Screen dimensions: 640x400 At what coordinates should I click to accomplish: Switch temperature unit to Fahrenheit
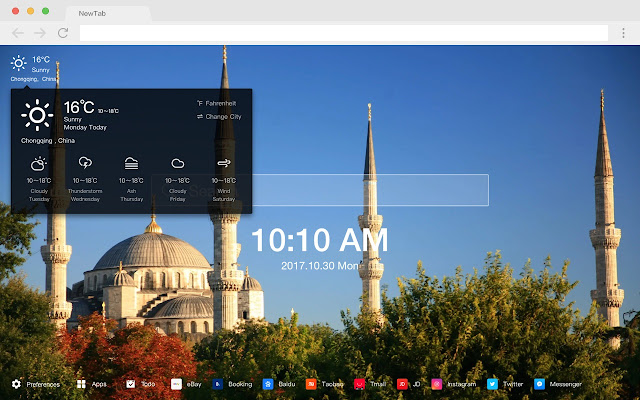coord(216,104)
